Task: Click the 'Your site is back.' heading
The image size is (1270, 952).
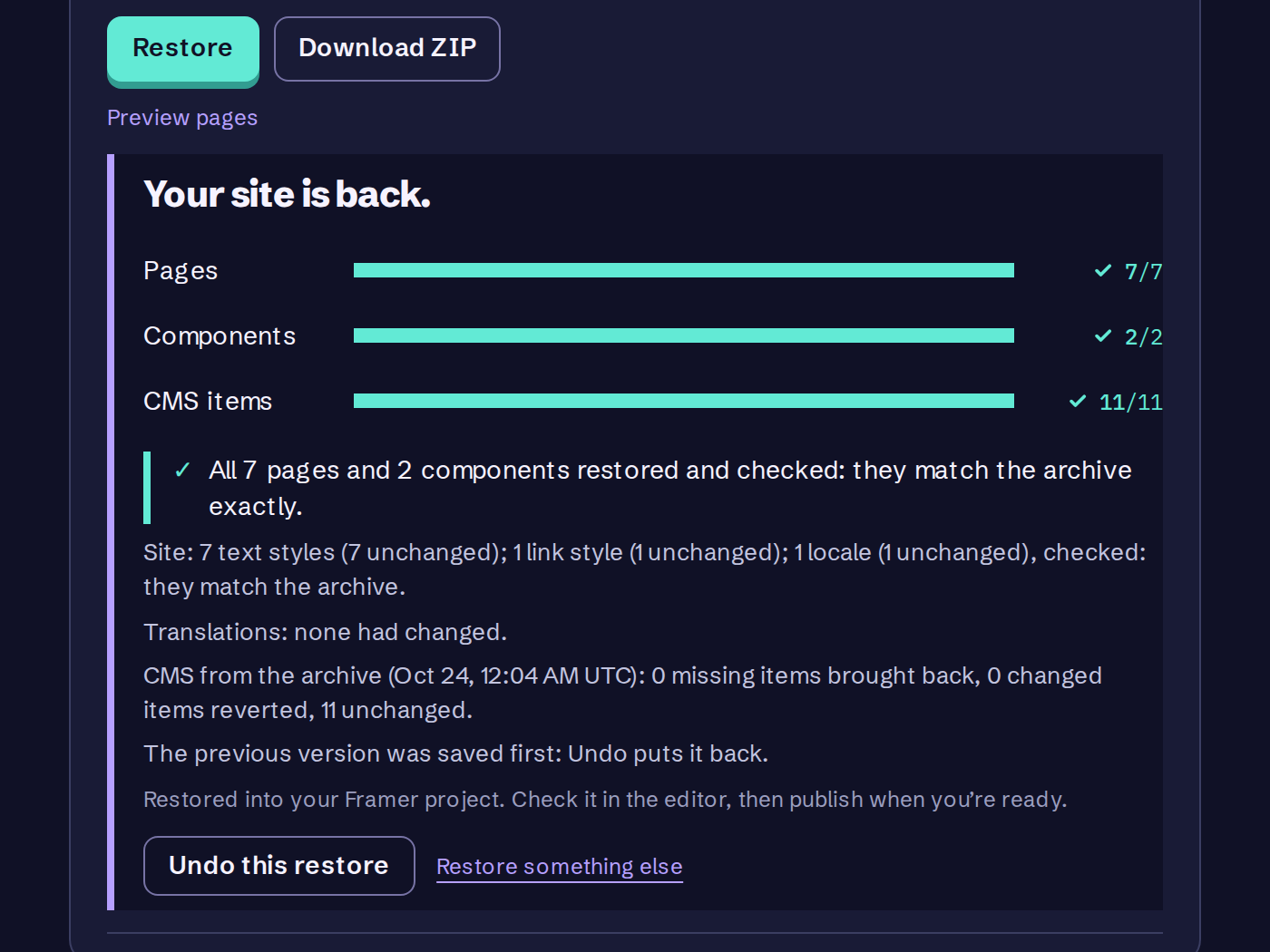Action: 287,194
